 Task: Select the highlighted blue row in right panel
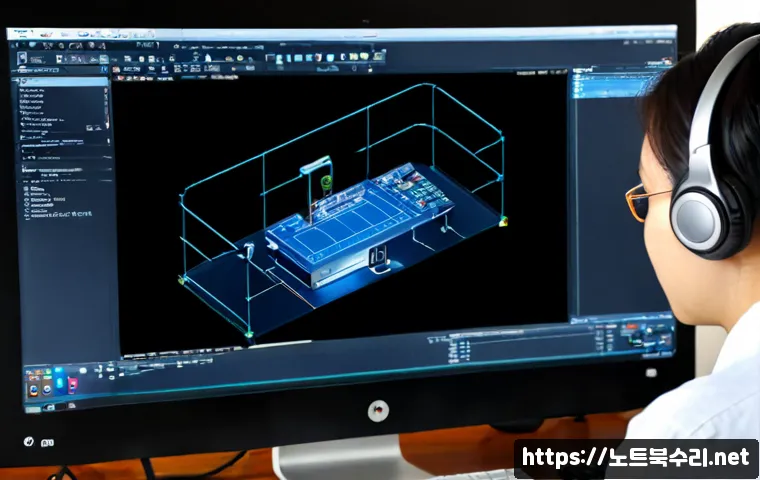coord(607,86)
